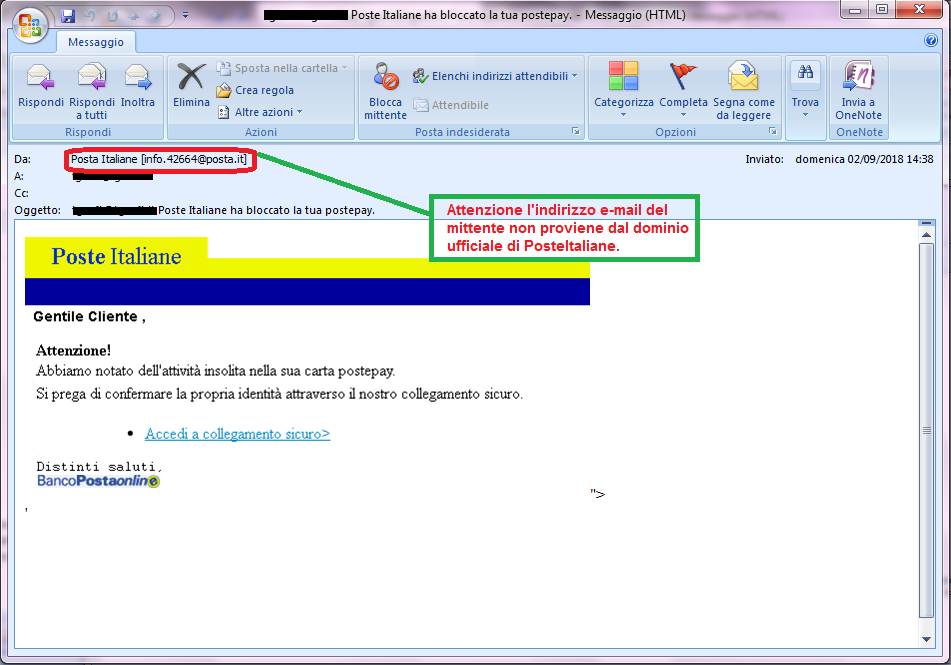Save the message with the floppy disk icon
This screenshot has width=951, height=665.
pyautogui.click(x=69, y=16)
